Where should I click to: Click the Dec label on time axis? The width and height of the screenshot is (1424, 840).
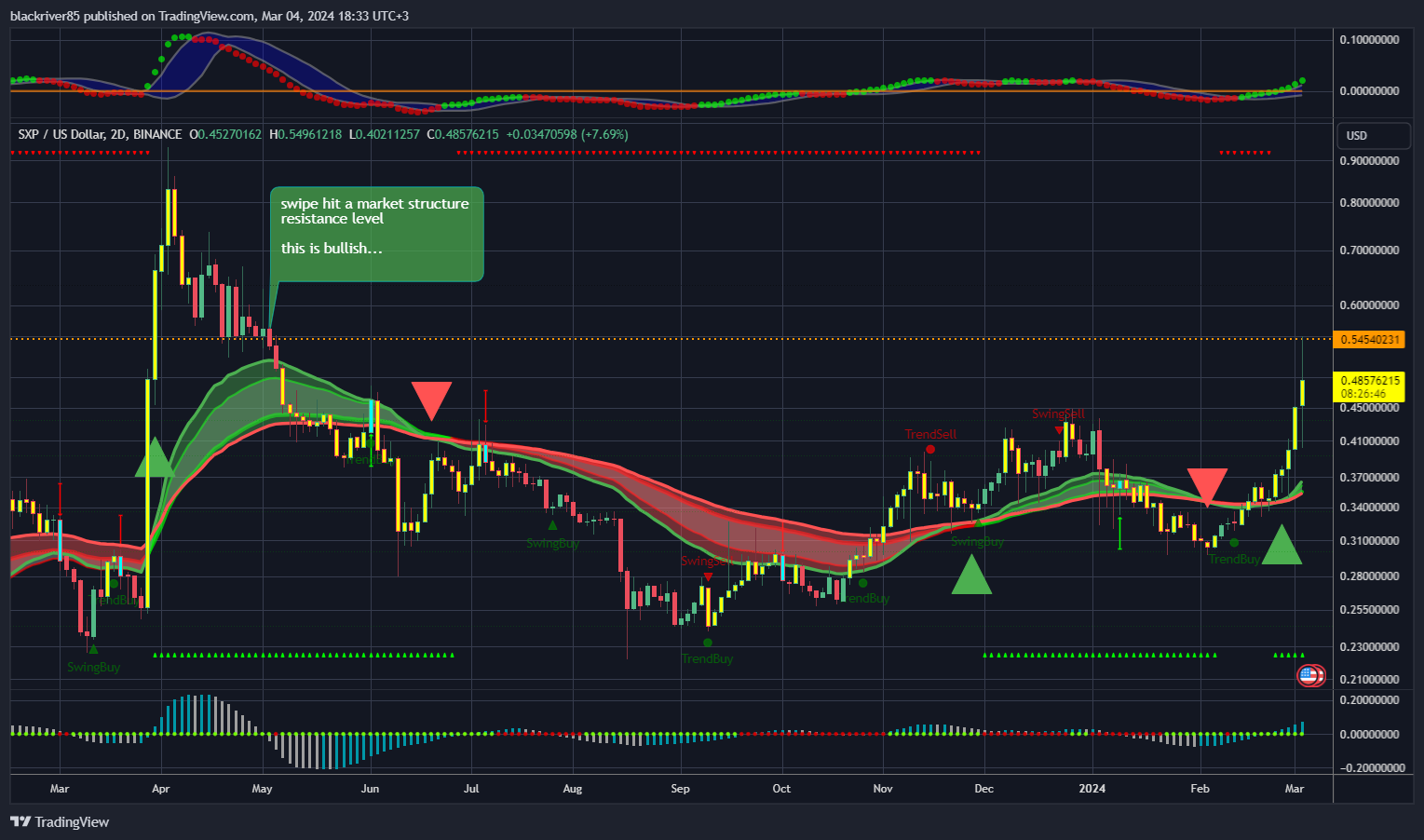(983, 789)
